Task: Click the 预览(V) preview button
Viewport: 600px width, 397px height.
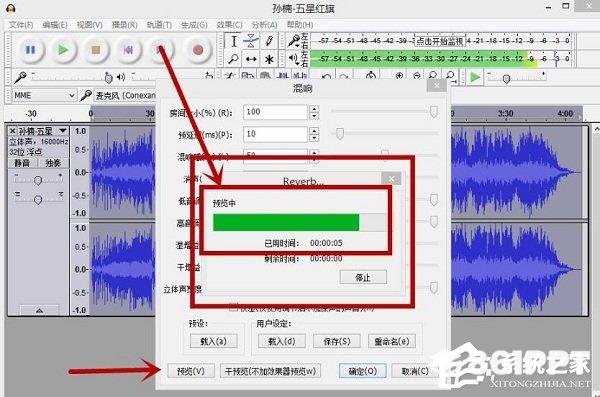Action: pyautogui.click(x=191, y=371)
